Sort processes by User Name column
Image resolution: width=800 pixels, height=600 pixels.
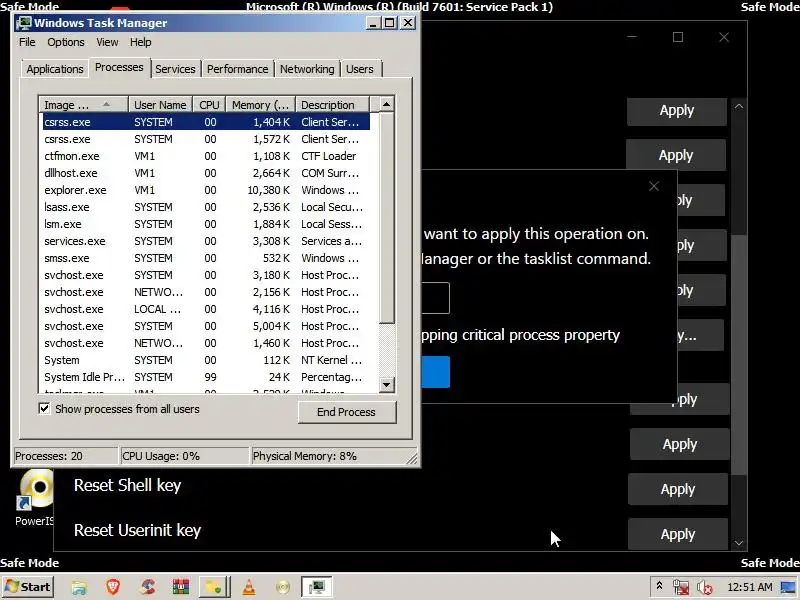160,105
